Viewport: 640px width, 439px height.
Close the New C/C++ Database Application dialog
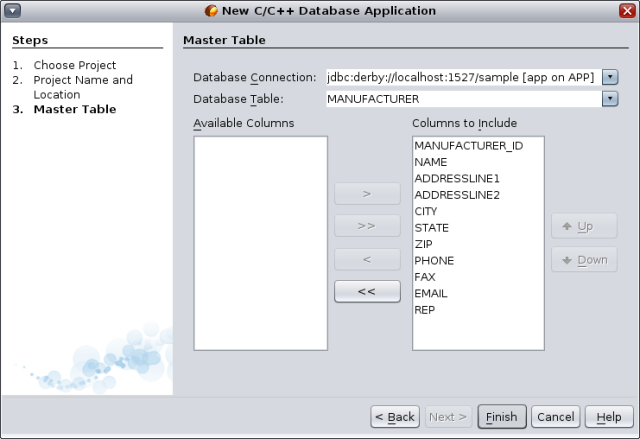tap(627, 11)
